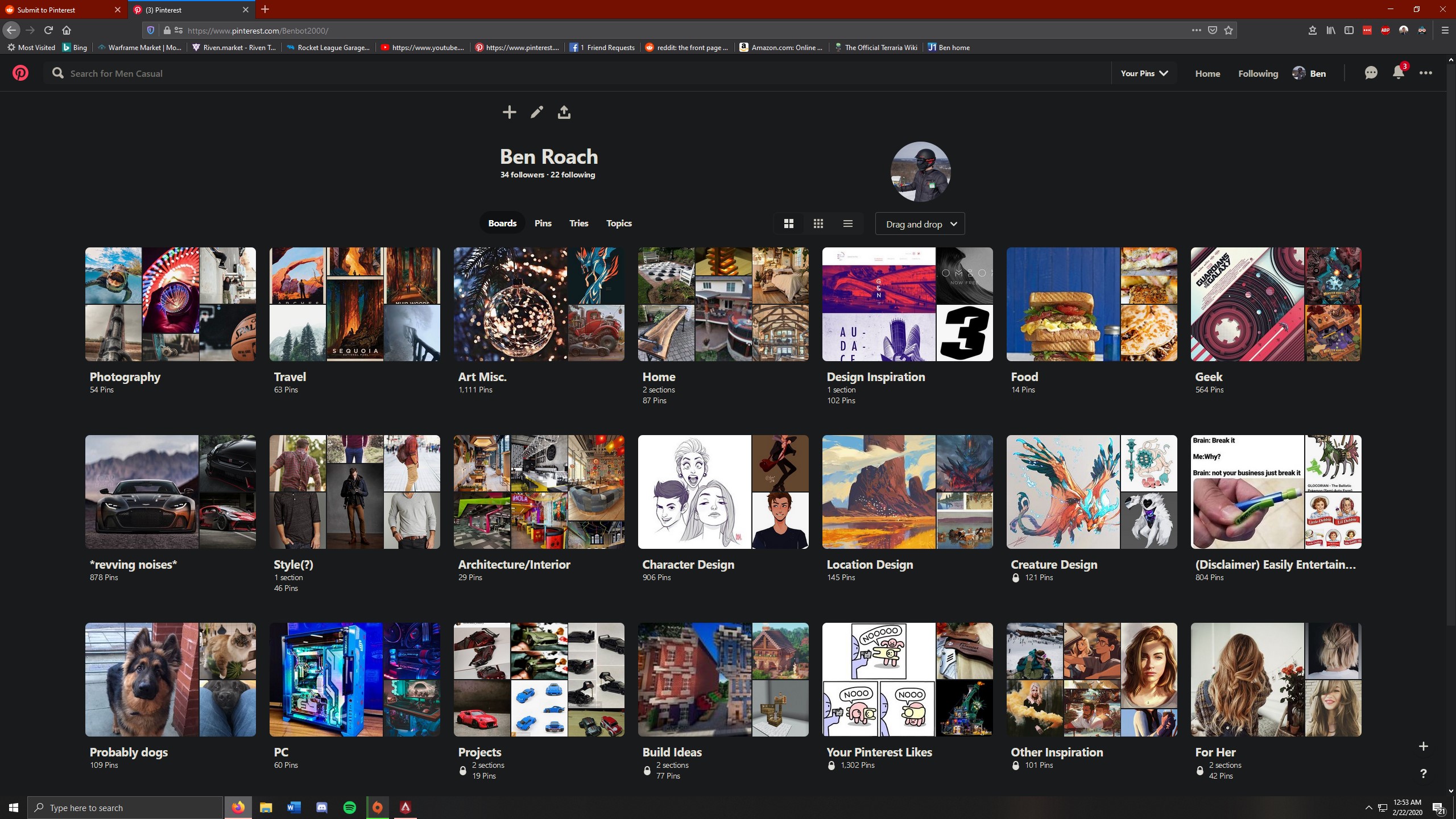
Task: Open the messages chat icon
Action: (1371, 73)
